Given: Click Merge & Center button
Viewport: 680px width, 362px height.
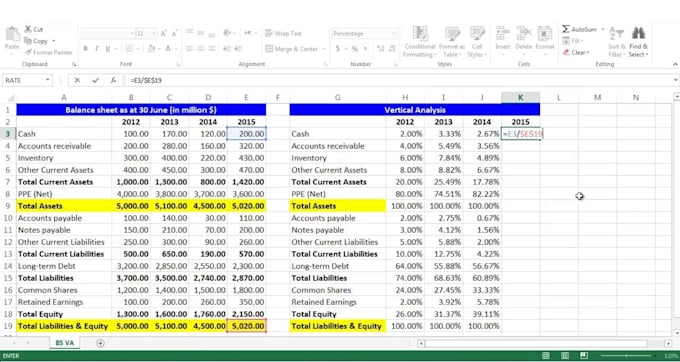Looking at the screenshot, I should pyautogui.click(x=292, y=49).
